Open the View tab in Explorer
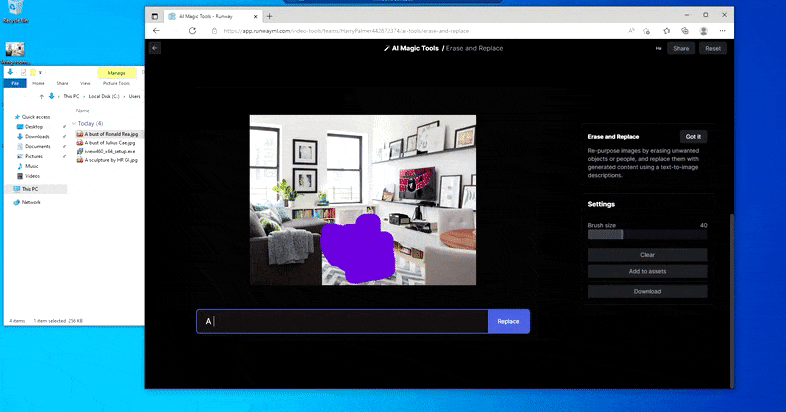786x412 pixels. 85,83
